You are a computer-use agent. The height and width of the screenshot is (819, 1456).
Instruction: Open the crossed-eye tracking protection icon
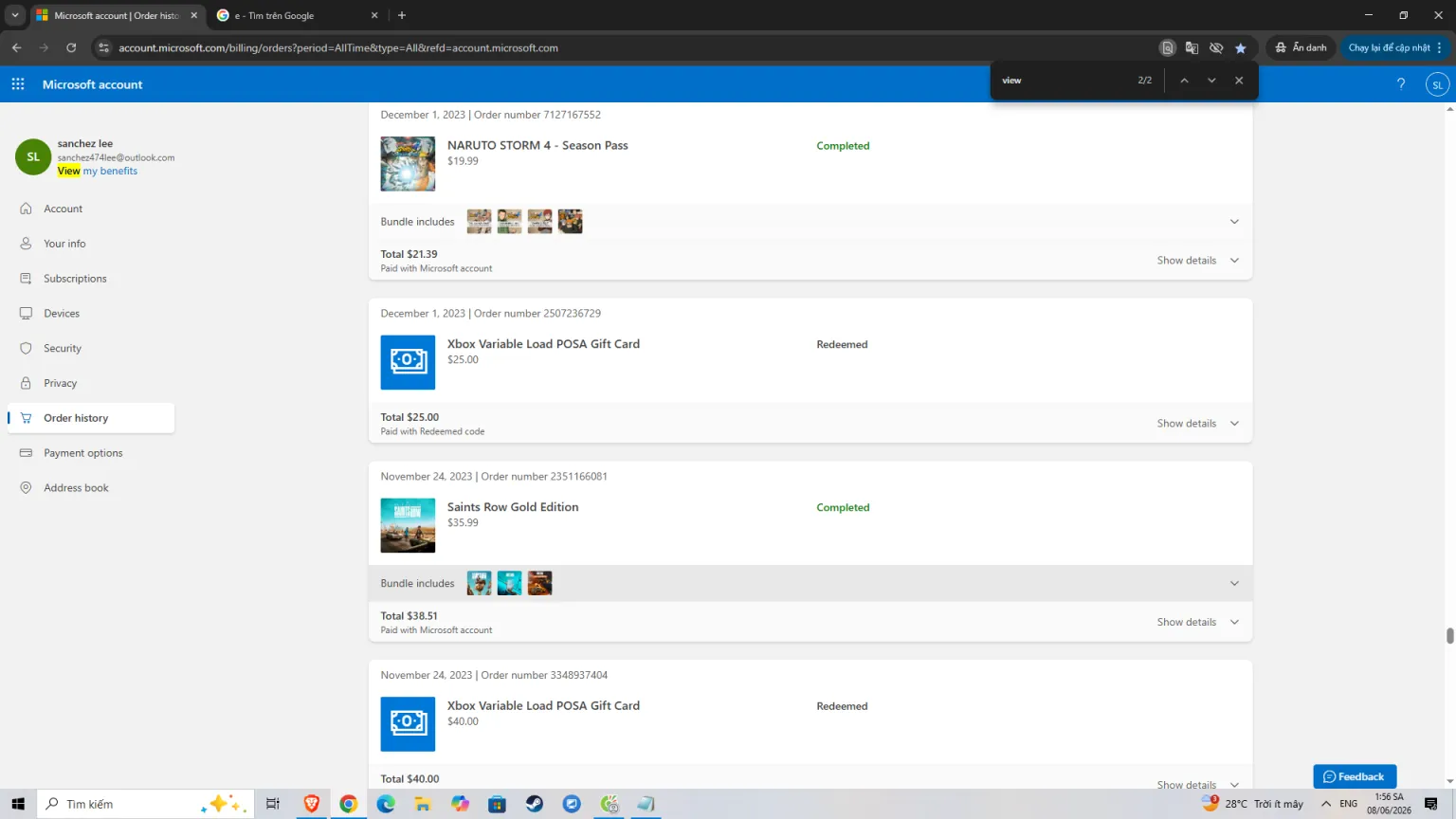click(x=1216, y=48)
